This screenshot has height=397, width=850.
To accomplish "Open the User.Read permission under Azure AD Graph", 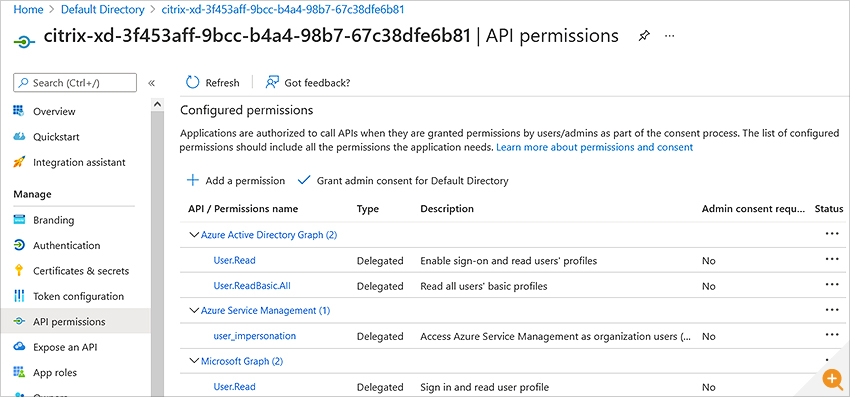I will coord(234,260).
